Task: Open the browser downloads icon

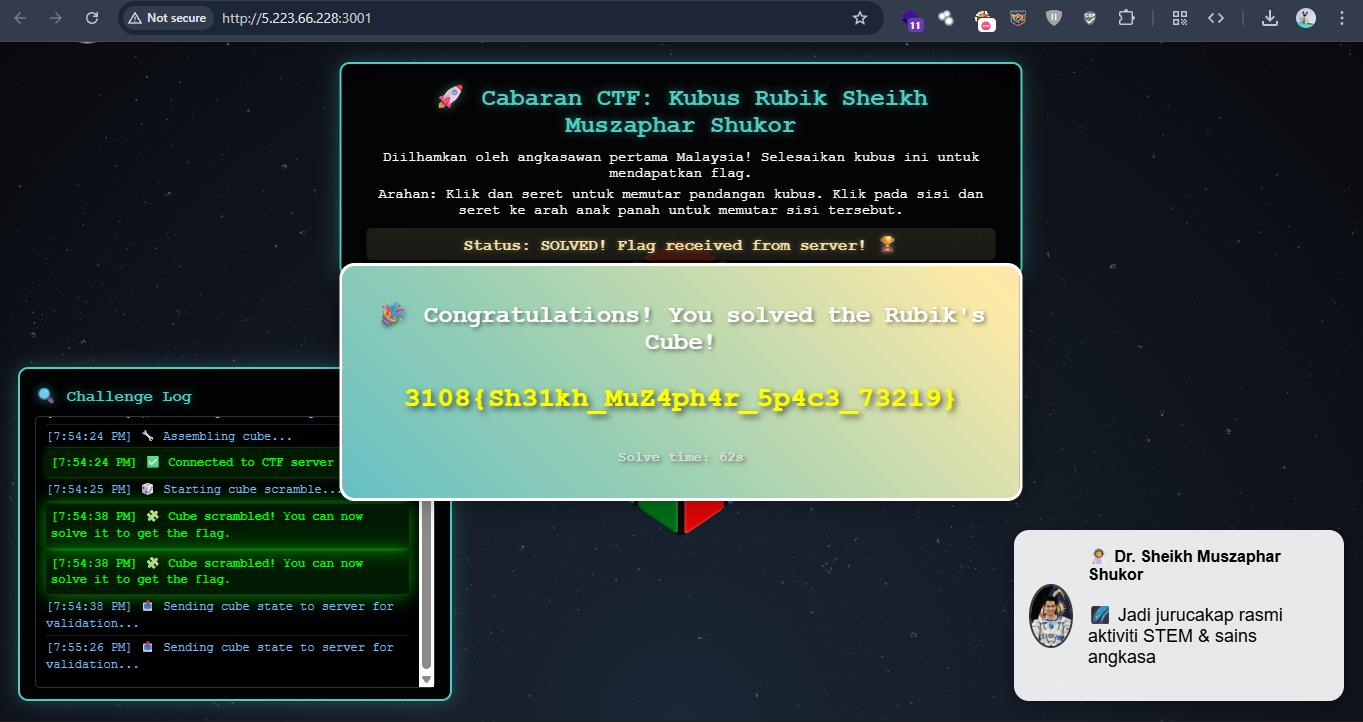Action: click(x=1269, y=18)
